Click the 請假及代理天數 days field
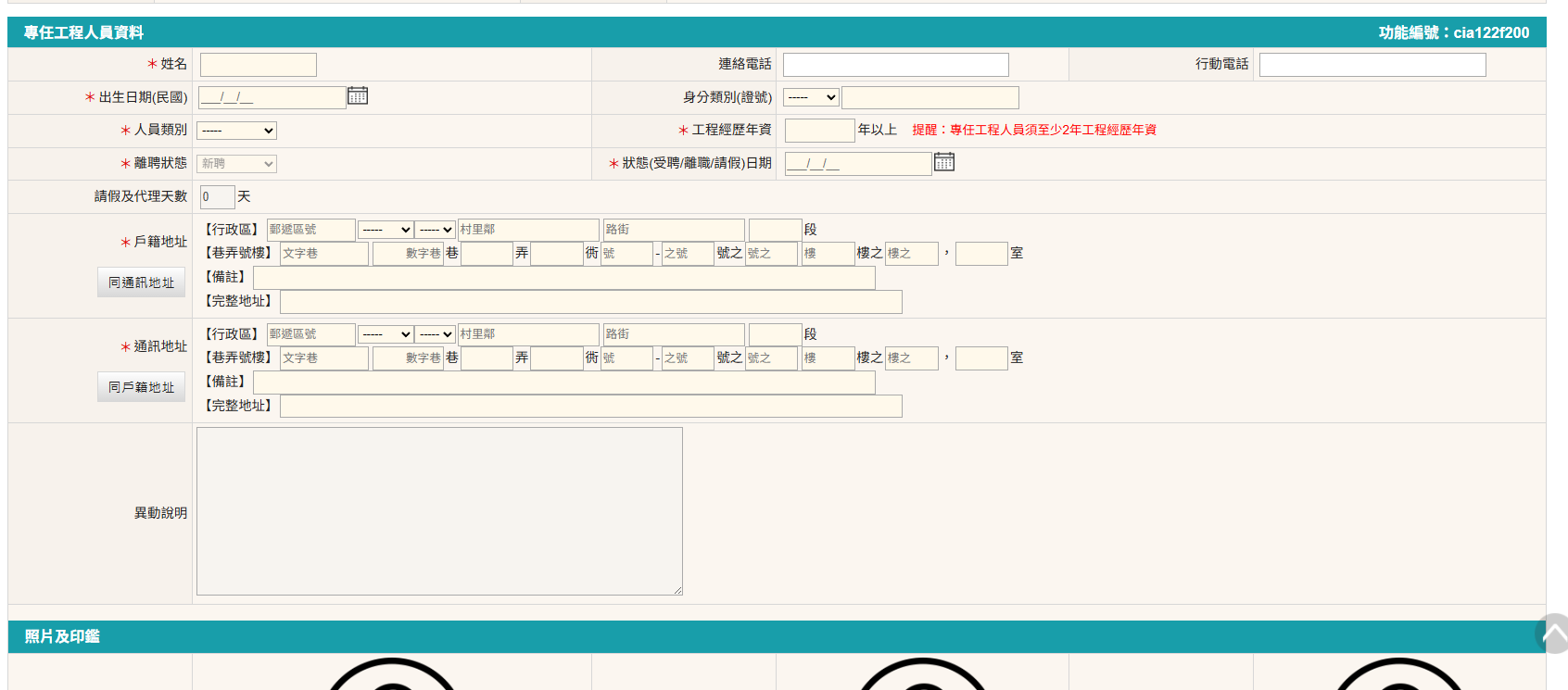Image resolution: width=1568 pixels, height=690 pixels. click(x=217, y=197)
